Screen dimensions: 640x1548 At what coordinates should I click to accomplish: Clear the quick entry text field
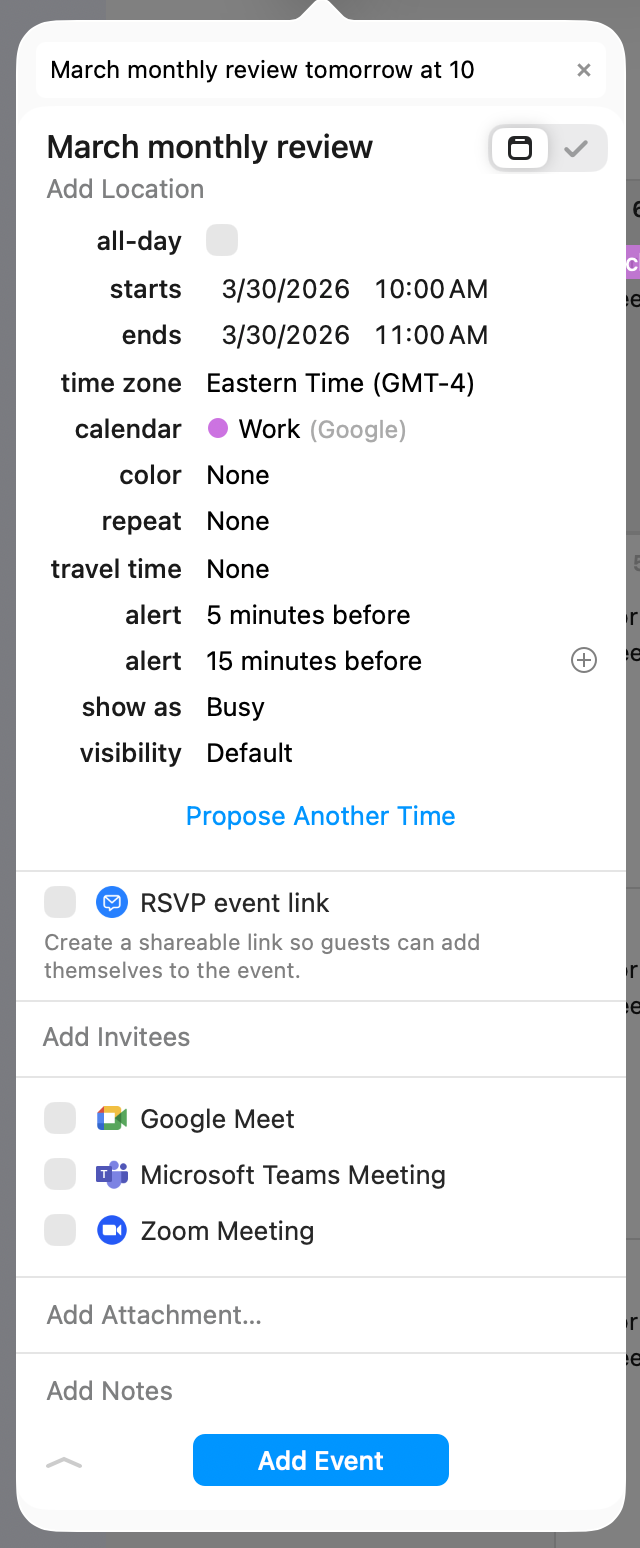(x=584, y=70)
